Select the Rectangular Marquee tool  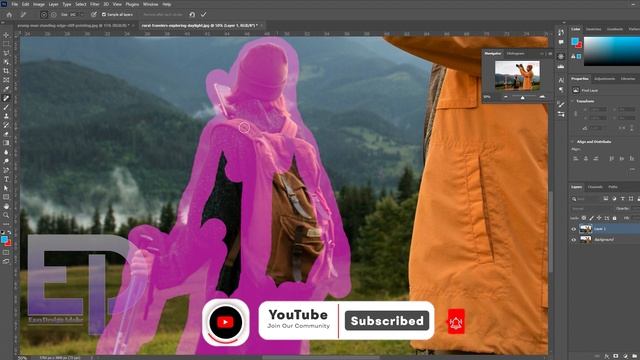click(6, 44)
